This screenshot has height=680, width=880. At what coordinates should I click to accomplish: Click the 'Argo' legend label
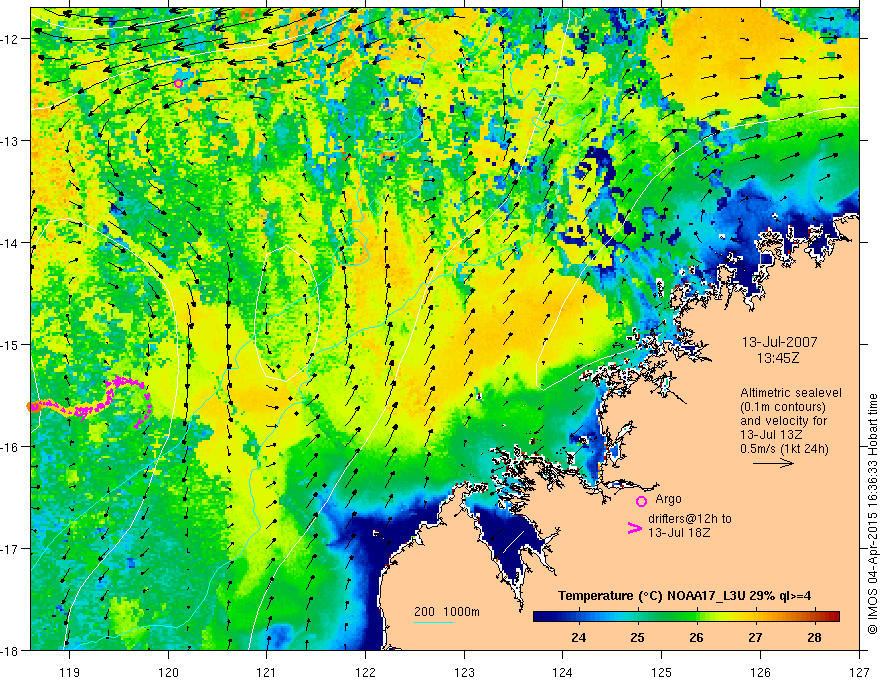(668, 499)
